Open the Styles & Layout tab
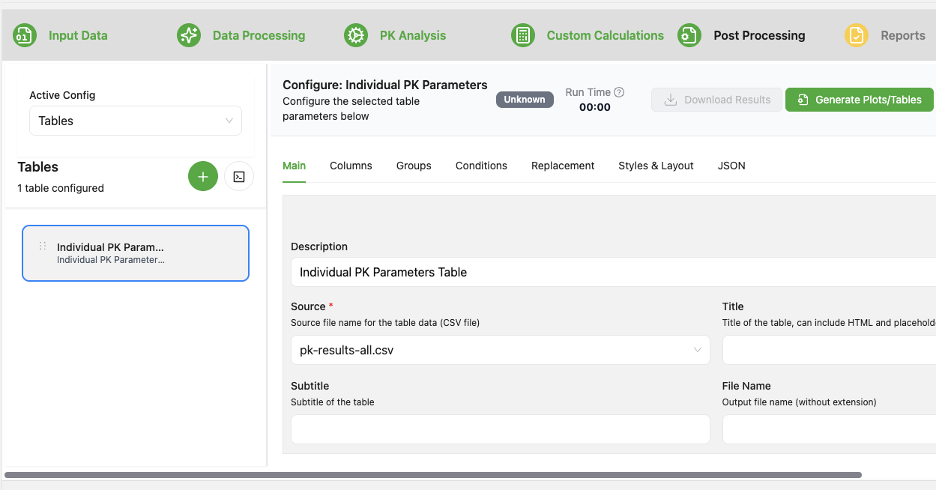Image resolution: width=936 pixels, height=490 pixels. [x=656, y=166]
